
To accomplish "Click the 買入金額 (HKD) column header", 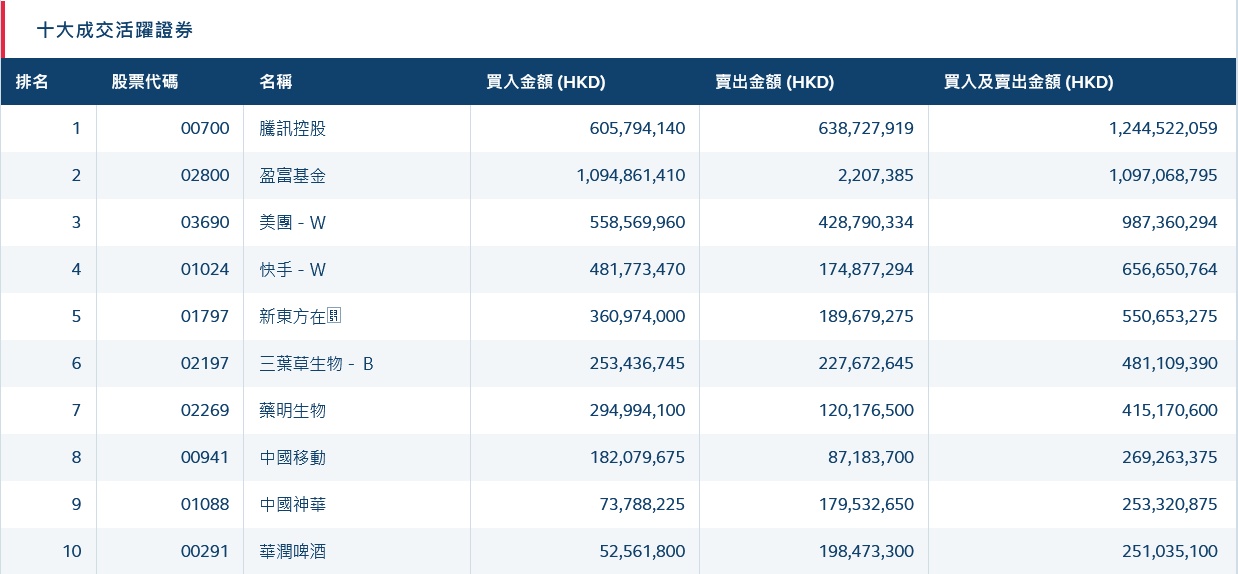I will coord(546,82).
